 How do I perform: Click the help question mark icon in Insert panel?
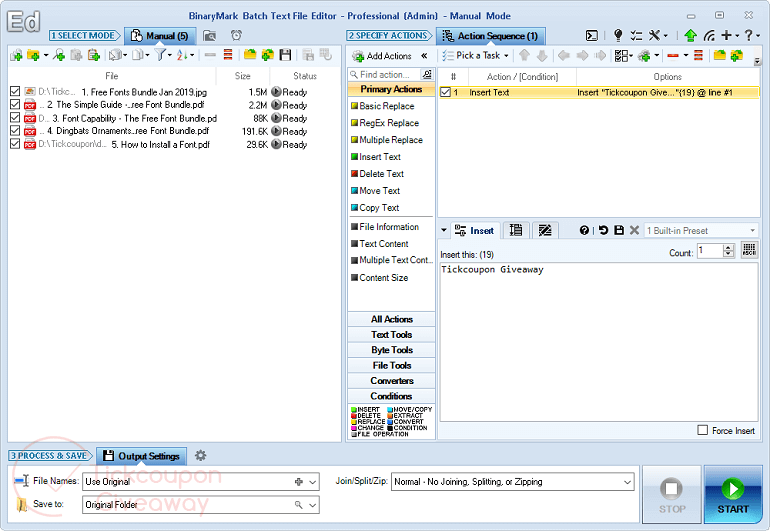584,230
